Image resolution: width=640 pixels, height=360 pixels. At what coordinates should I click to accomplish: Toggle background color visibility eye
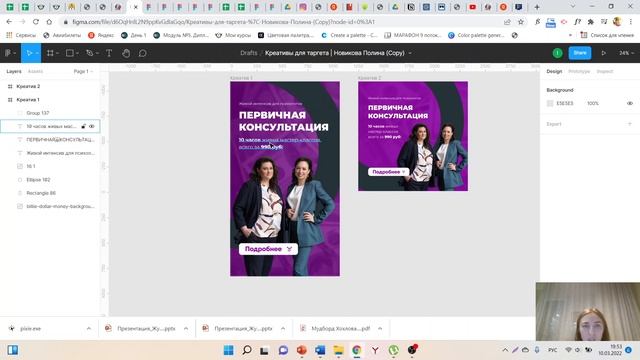(x=630, y=104)
